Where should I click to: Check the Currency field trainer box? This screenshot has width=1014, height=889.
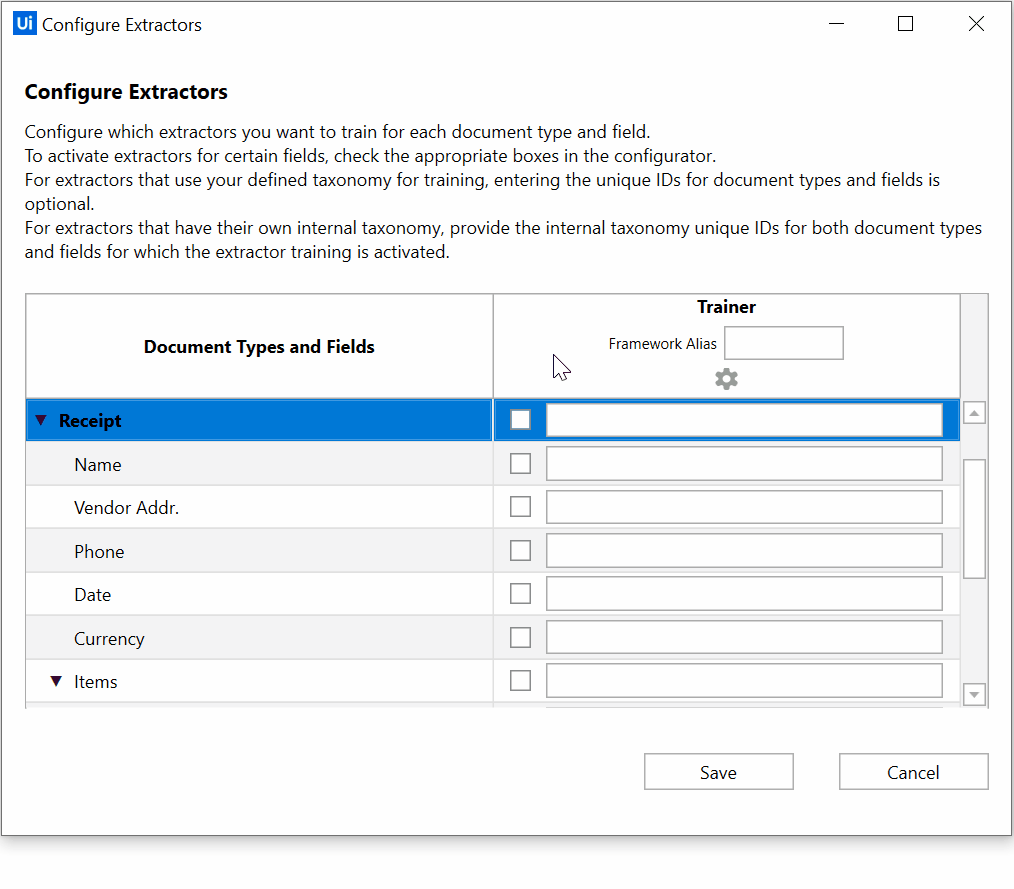[x=520, y=638]
